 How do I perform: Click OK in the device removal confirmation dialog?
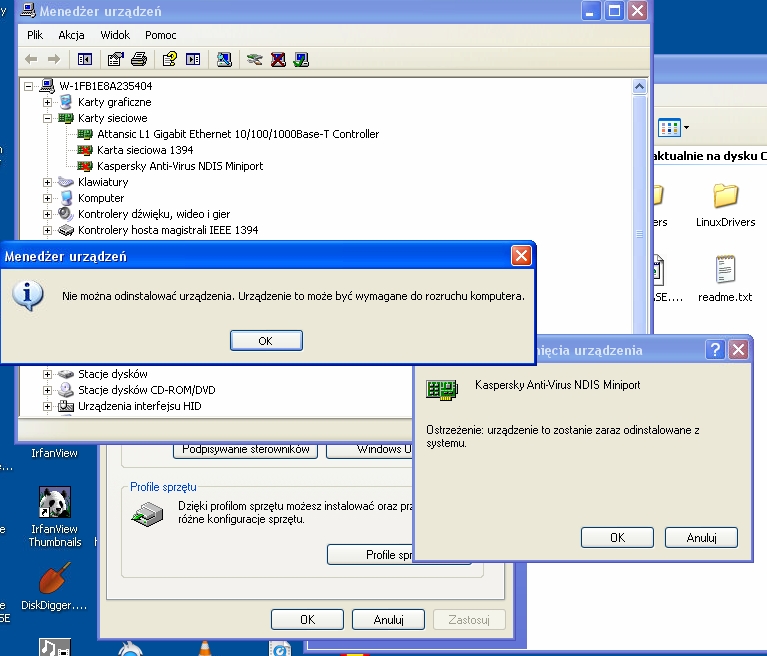(x=617, y=538)
